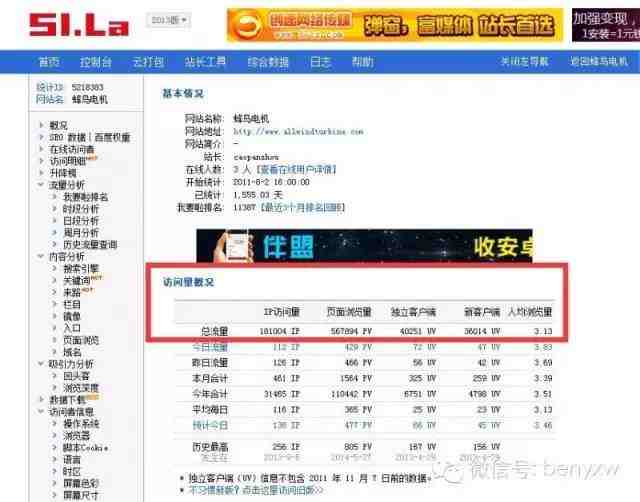640x502 pixels.
Task: Select 时段分析 under 流量分析
Action: coord(81,209)
